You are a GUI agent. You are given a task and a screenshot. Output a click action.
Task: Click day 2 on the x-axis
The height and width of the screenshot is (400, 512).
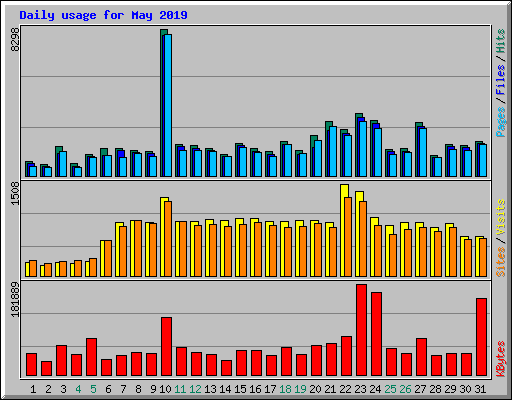[48, 389]
